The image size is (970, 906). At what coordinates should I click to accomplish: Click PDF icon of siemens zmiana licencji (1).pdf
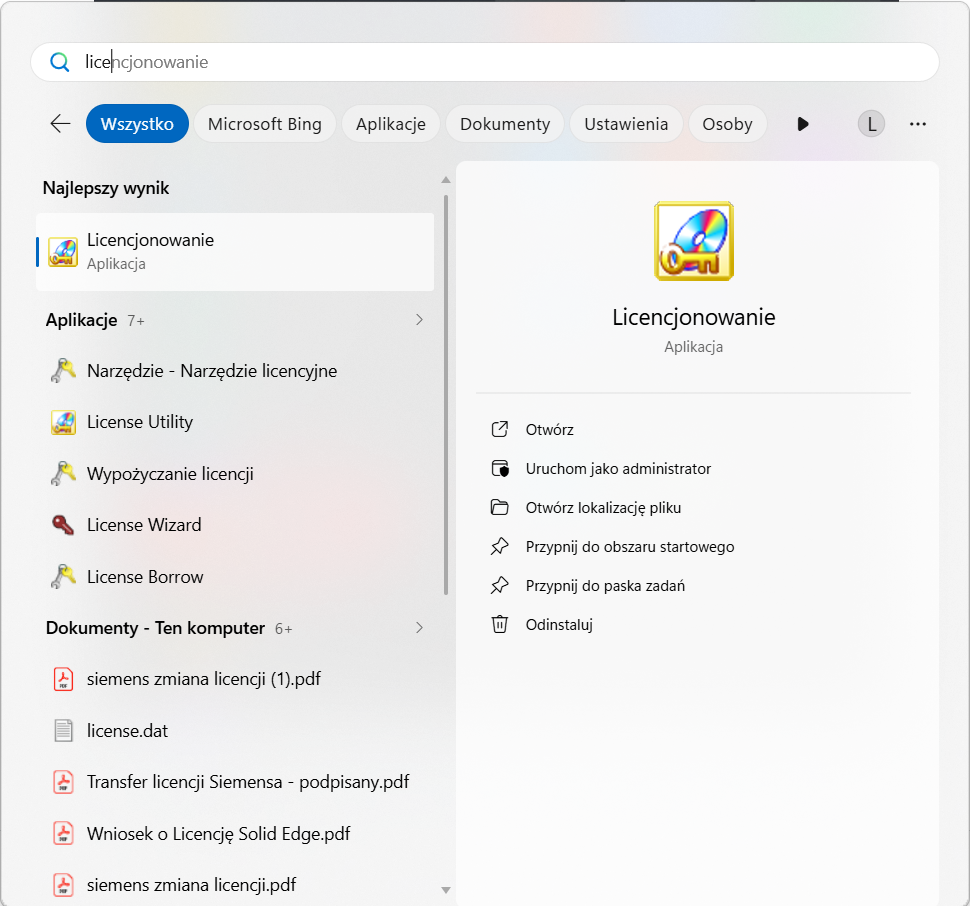coord(63,679)
